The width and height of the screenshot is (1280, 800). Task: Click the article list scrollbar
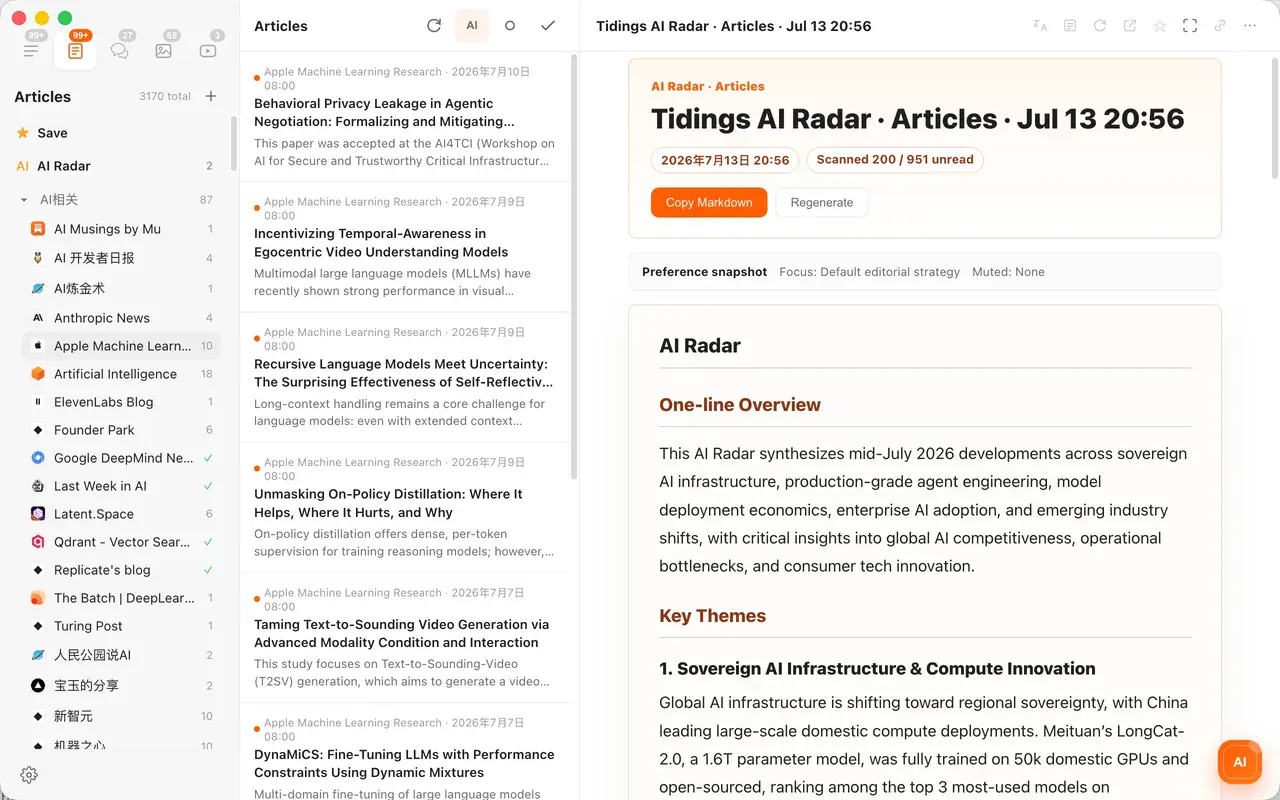574,266
